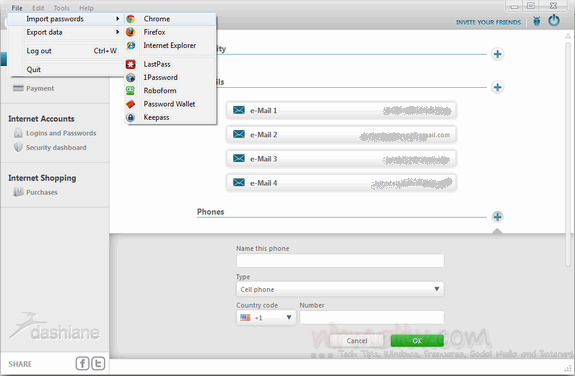Image resolution: width=575 pixels, height=376 pixels.
Task: Focus the phone Number field
Action: pos(372,317)
